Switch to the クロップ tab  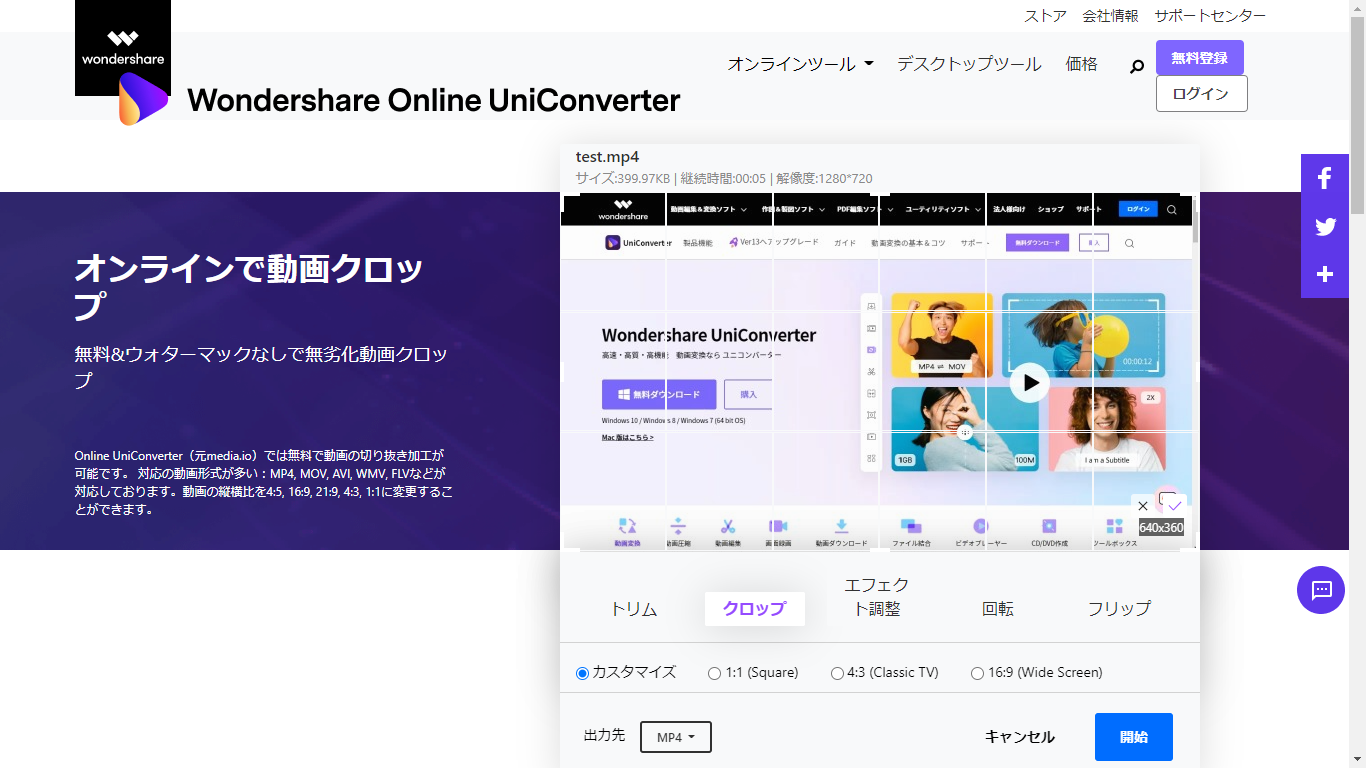coord(754,609)
